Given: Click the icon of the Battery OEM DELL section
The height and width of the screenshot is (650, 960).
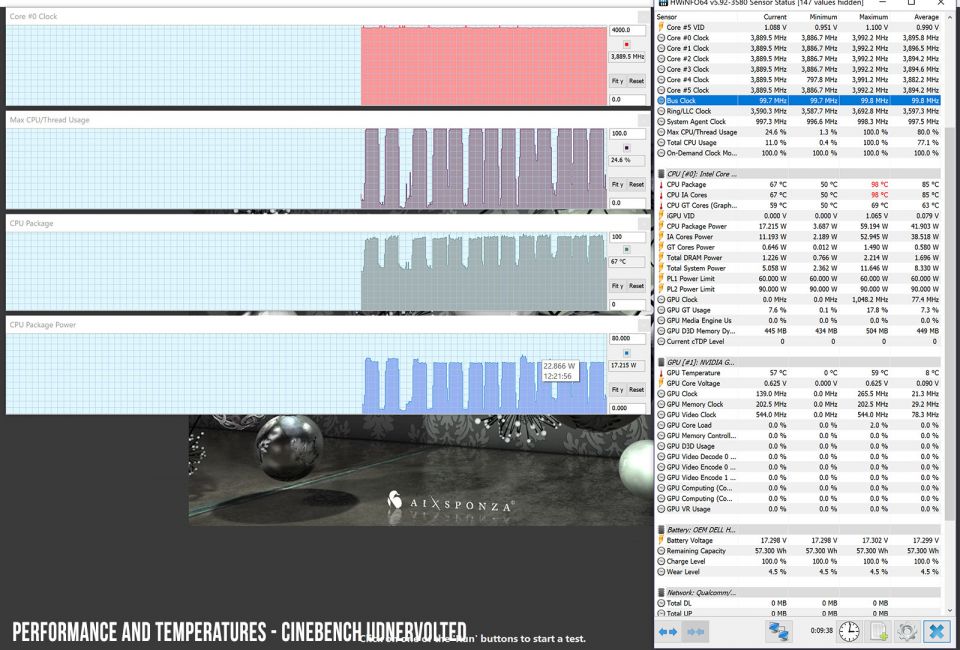Looking at the screenshot, I should [661, 530].
